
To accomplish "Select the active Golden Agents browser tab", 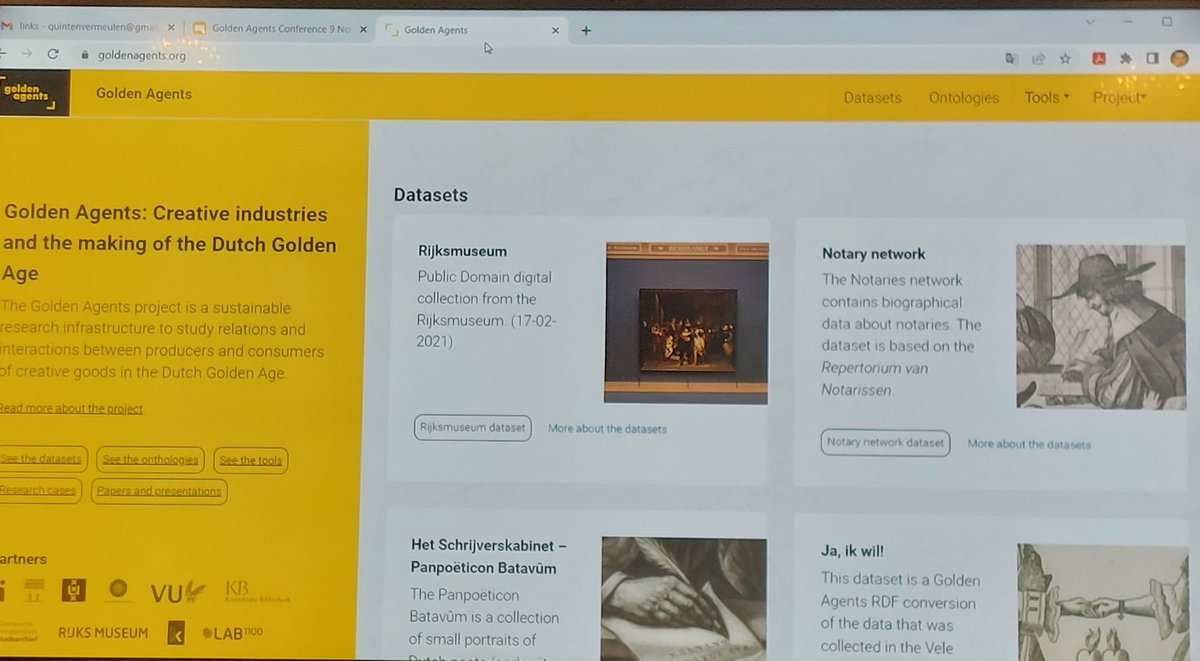I will click(473, 30).
